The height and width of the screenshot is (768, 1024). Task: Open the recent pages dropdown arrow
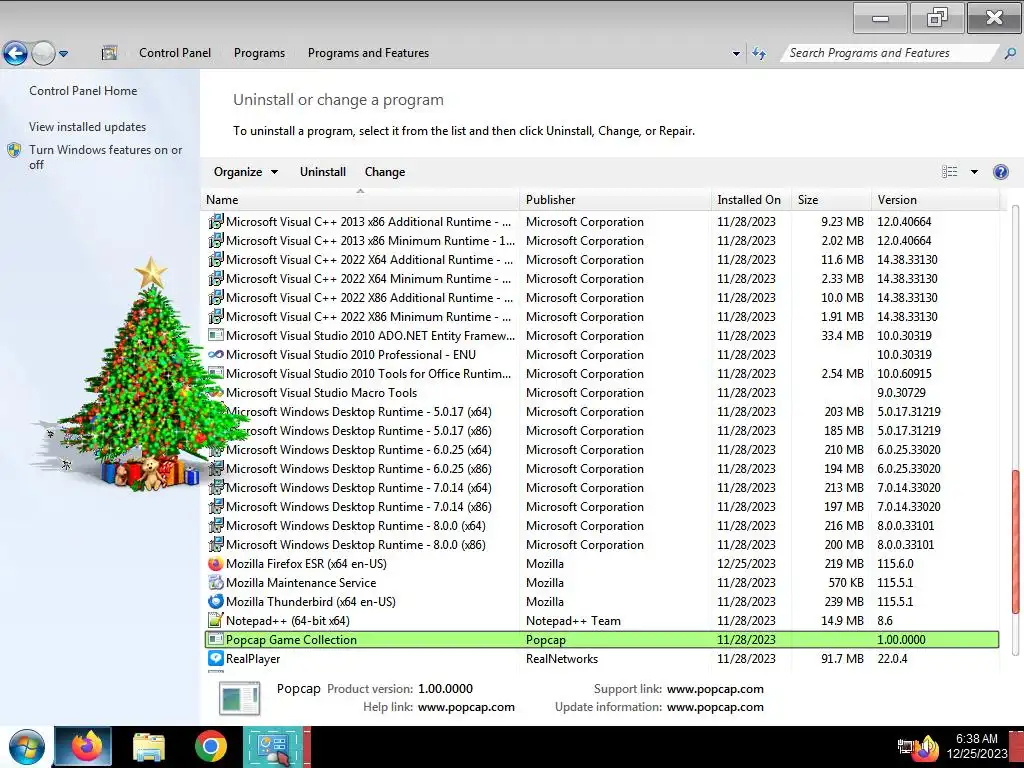pos(63,54)
